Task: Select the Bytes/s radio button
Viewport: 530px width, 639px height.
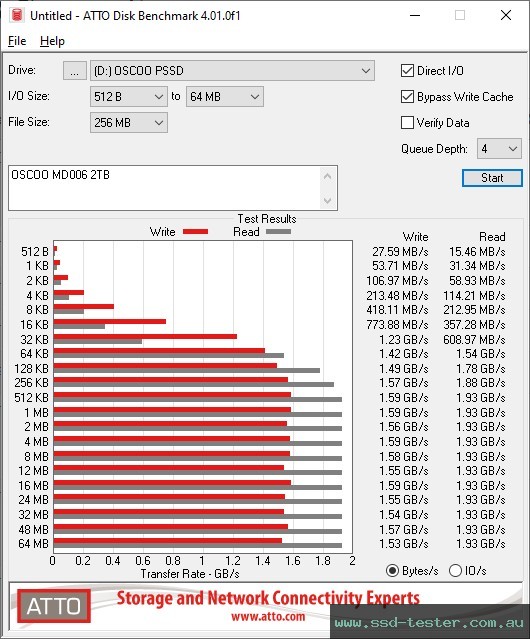Action: 392,571
